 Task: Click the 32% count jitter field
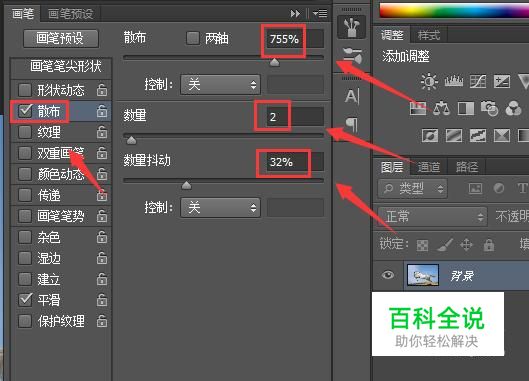pyautogui.click(x=295, y=162)
